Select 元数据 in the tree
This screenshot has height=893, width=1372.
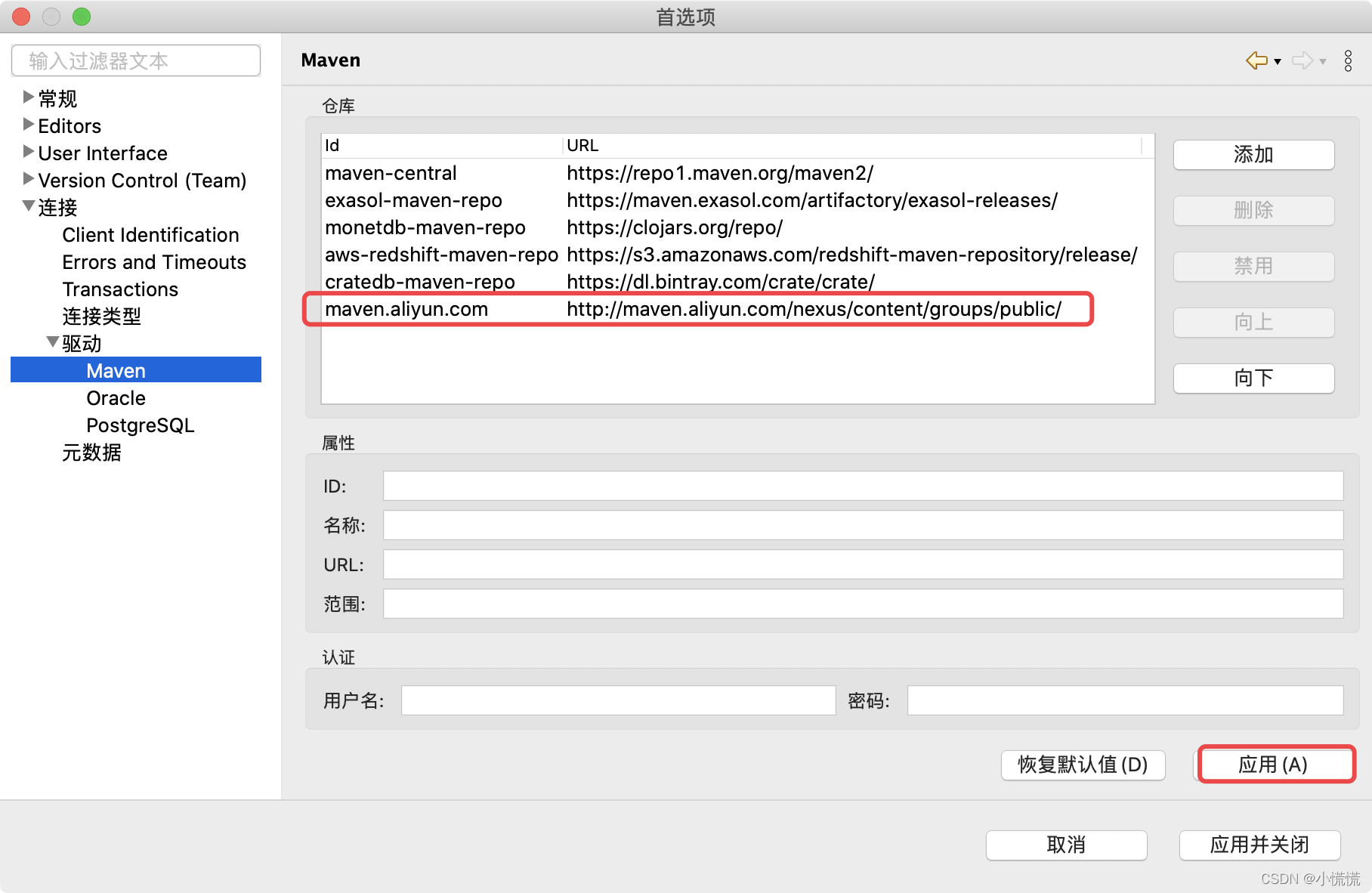(x=91, y=453)
